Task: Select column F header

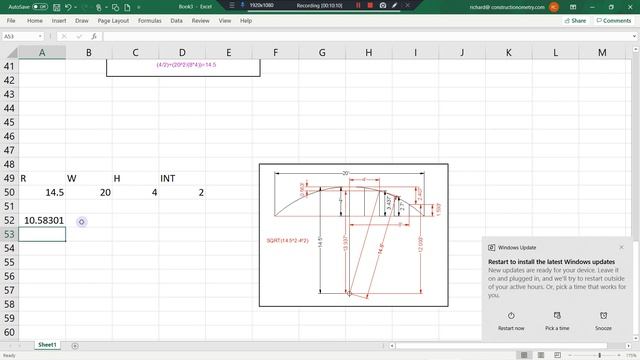Action: pos(276,53)
